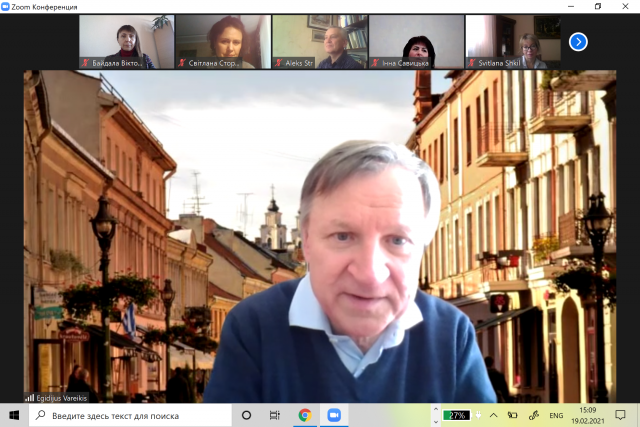Open Zoom app from the taskbar
The height and width of the screenshot is (427, 640).
pos(332,415)
